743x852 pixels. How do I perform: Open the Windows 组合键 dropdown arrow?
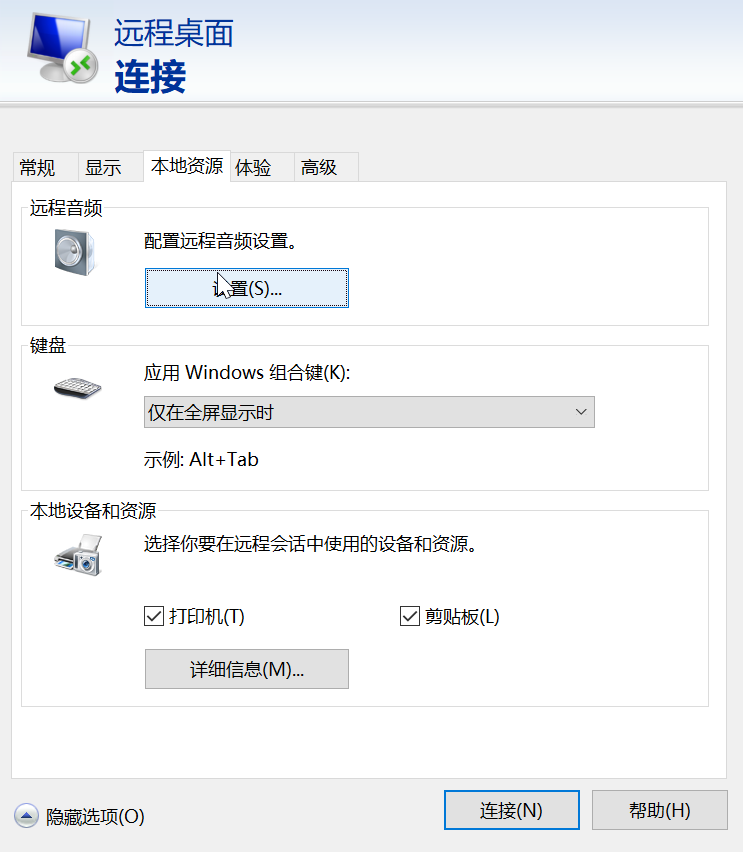tap(581, 412)
